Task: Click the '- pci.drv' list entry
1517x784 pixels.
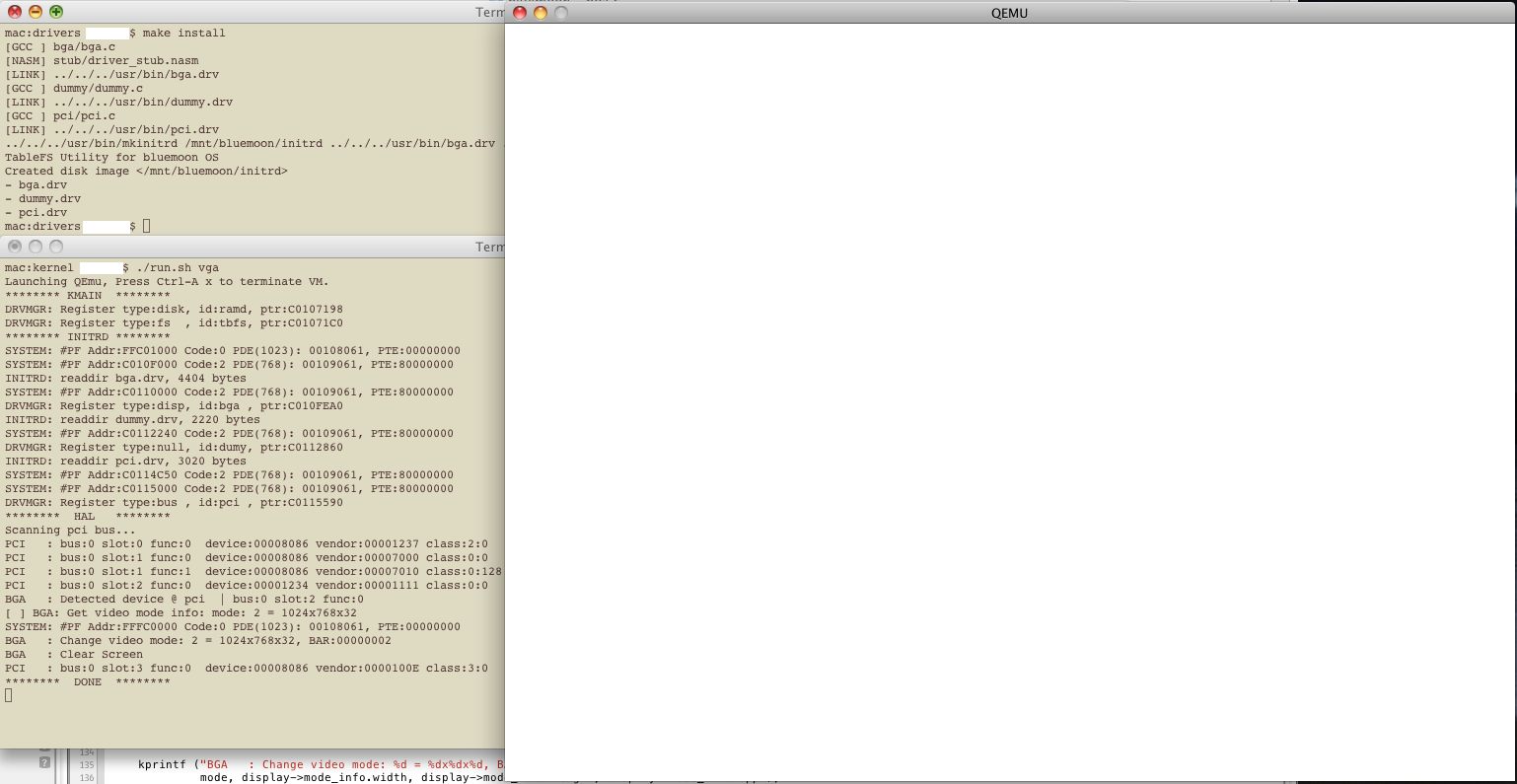Action: [36, 212]
